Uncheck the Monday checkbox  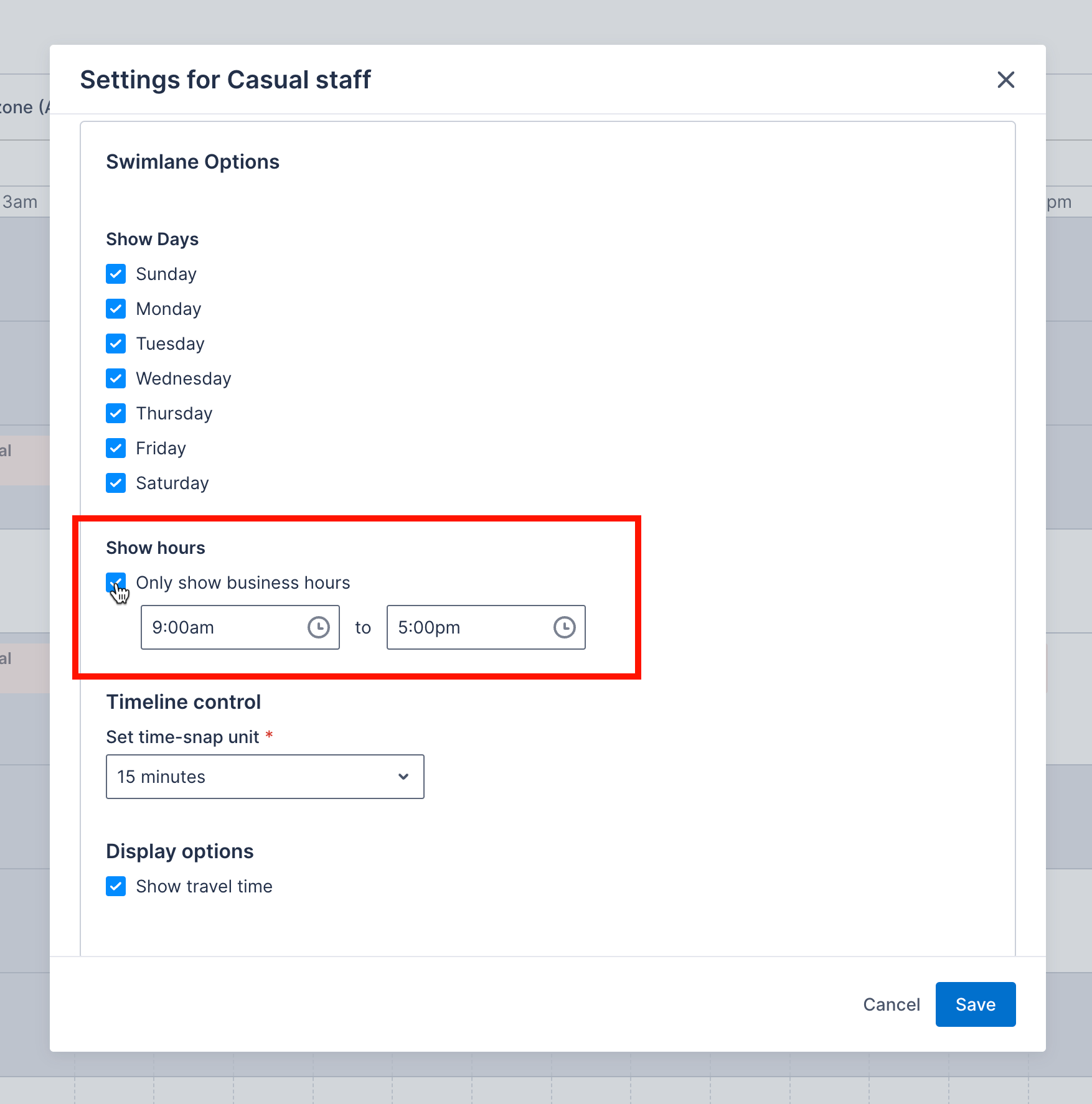116,309
